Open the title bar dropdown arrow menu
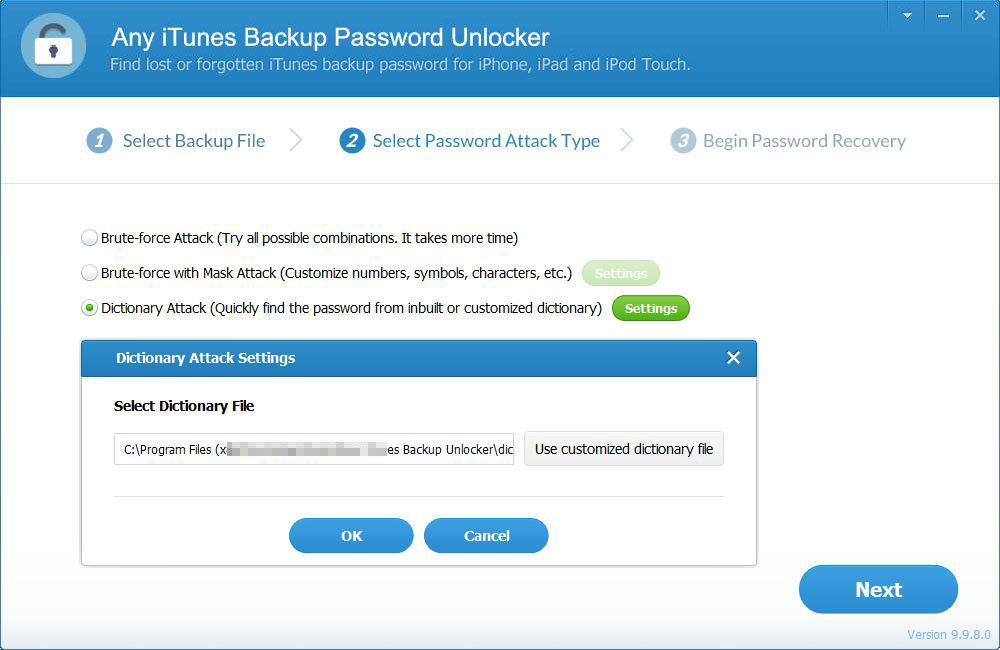 [x=906, y=15]
